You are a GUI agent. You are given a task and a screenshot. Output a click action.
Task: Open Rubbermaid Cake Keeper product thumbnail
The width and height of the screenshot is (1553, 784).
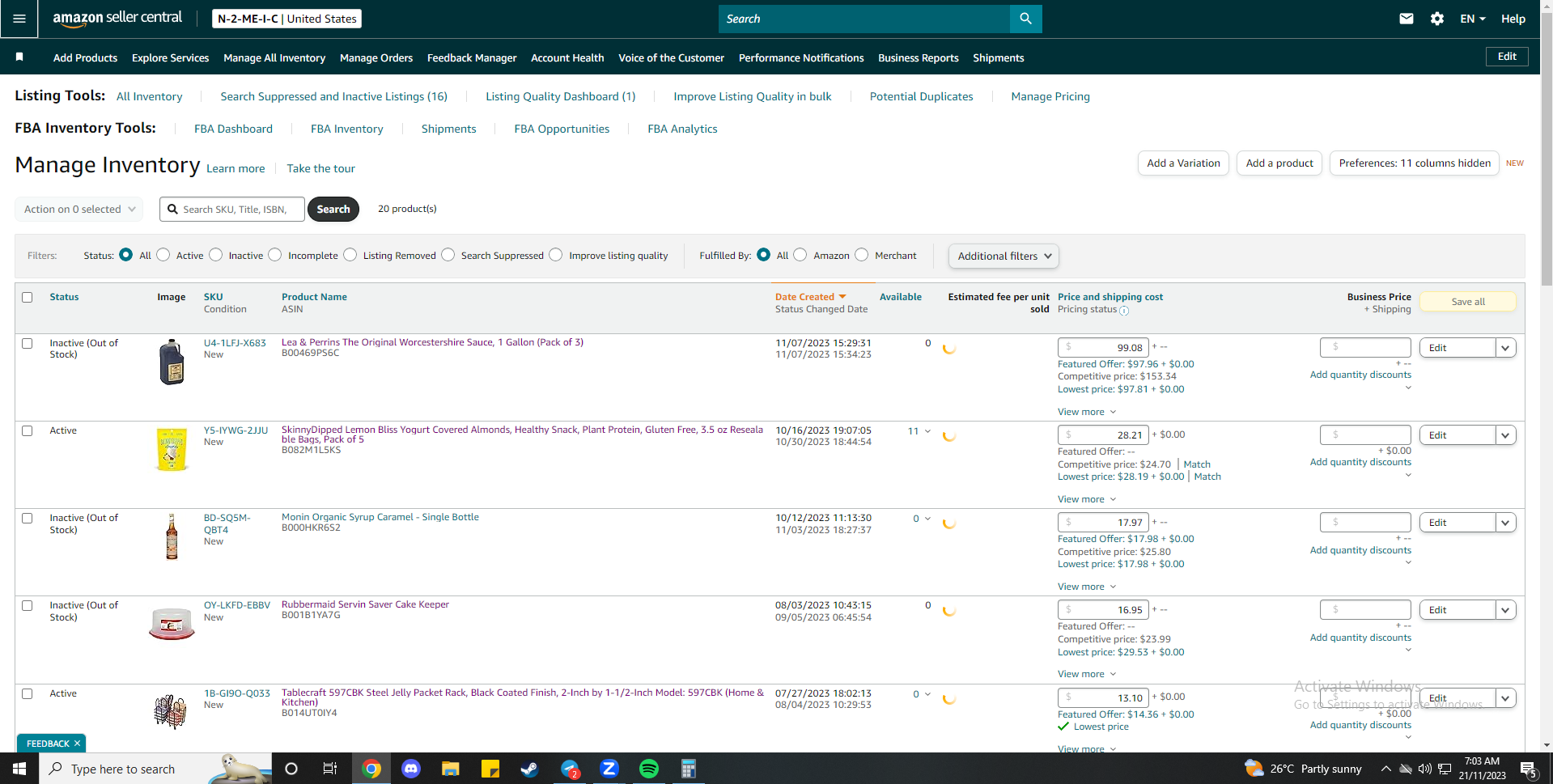pyautogui.click(x=172, y=625)
